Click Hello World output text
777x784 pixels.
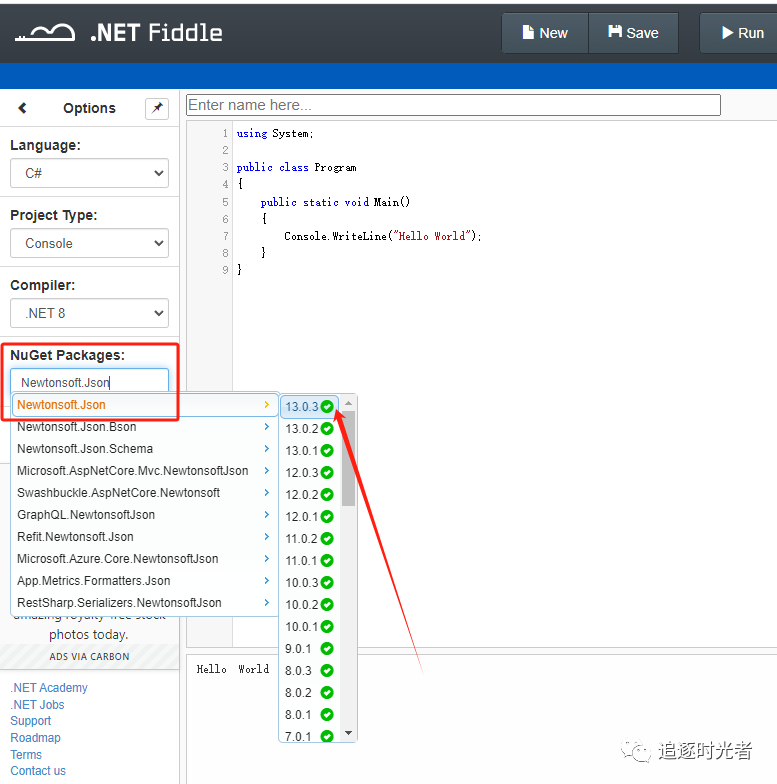pos(232,669)
